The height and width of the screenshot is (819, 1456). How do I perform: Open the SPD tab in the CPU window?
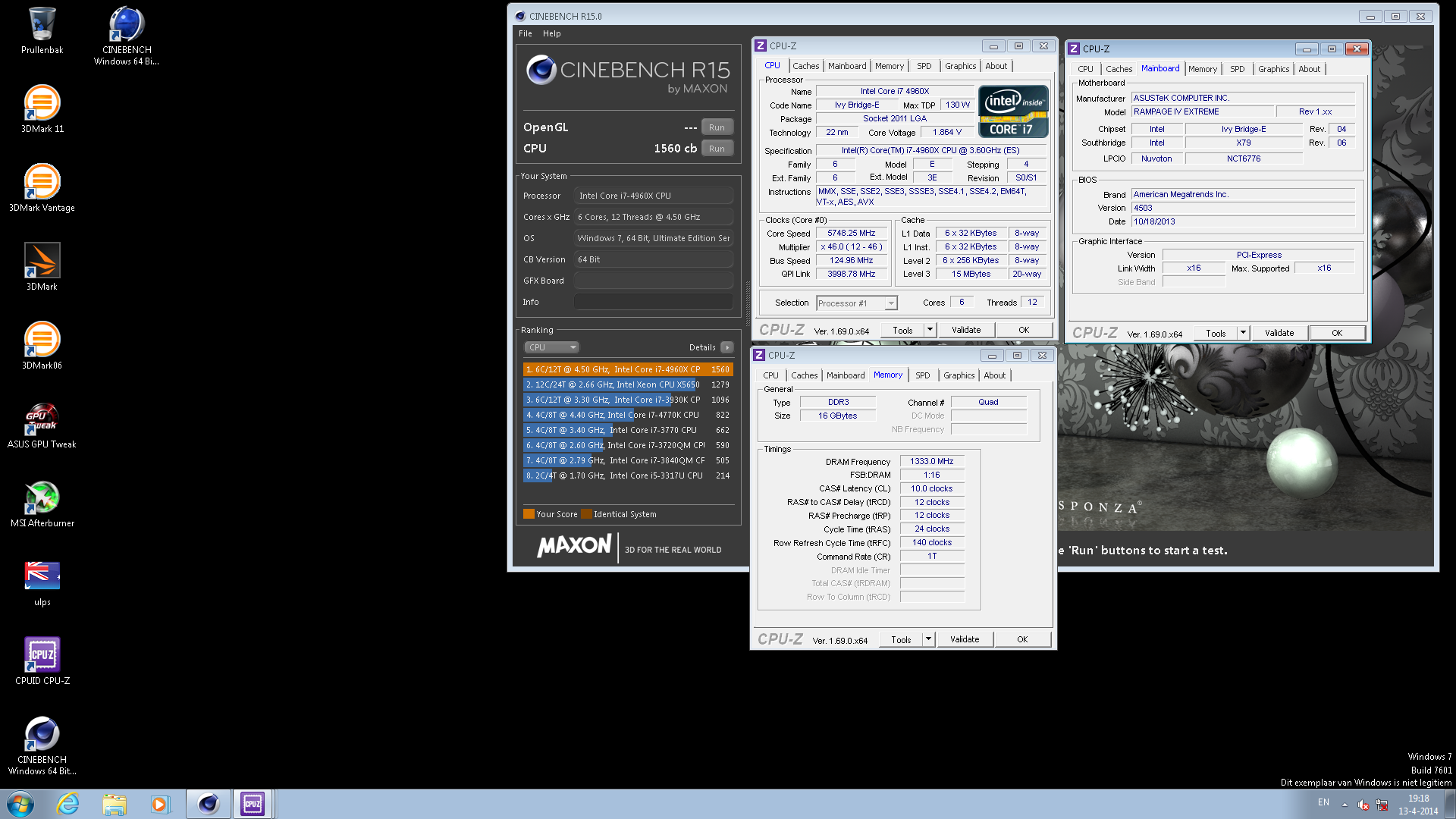point(924,66)
